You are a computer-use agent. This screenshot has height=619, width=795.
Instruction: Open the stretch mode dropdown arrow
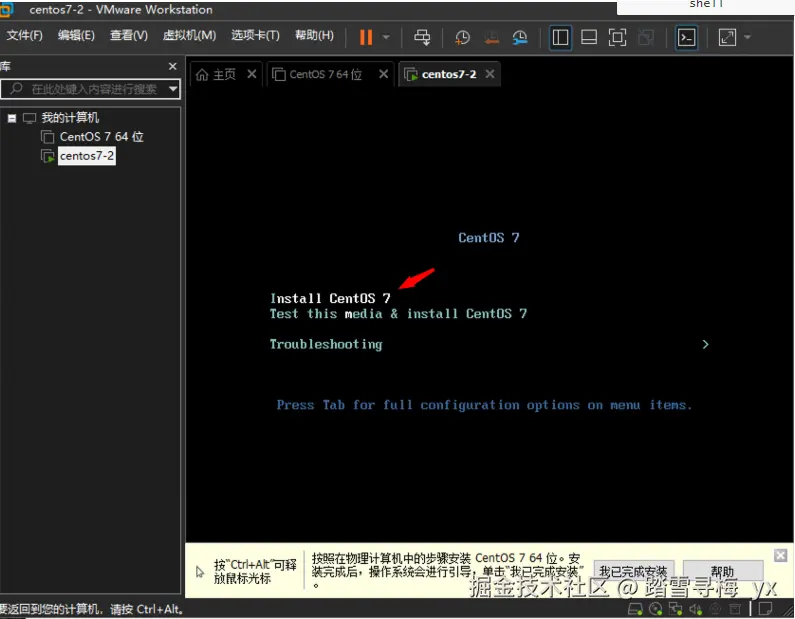coord(747,37)
